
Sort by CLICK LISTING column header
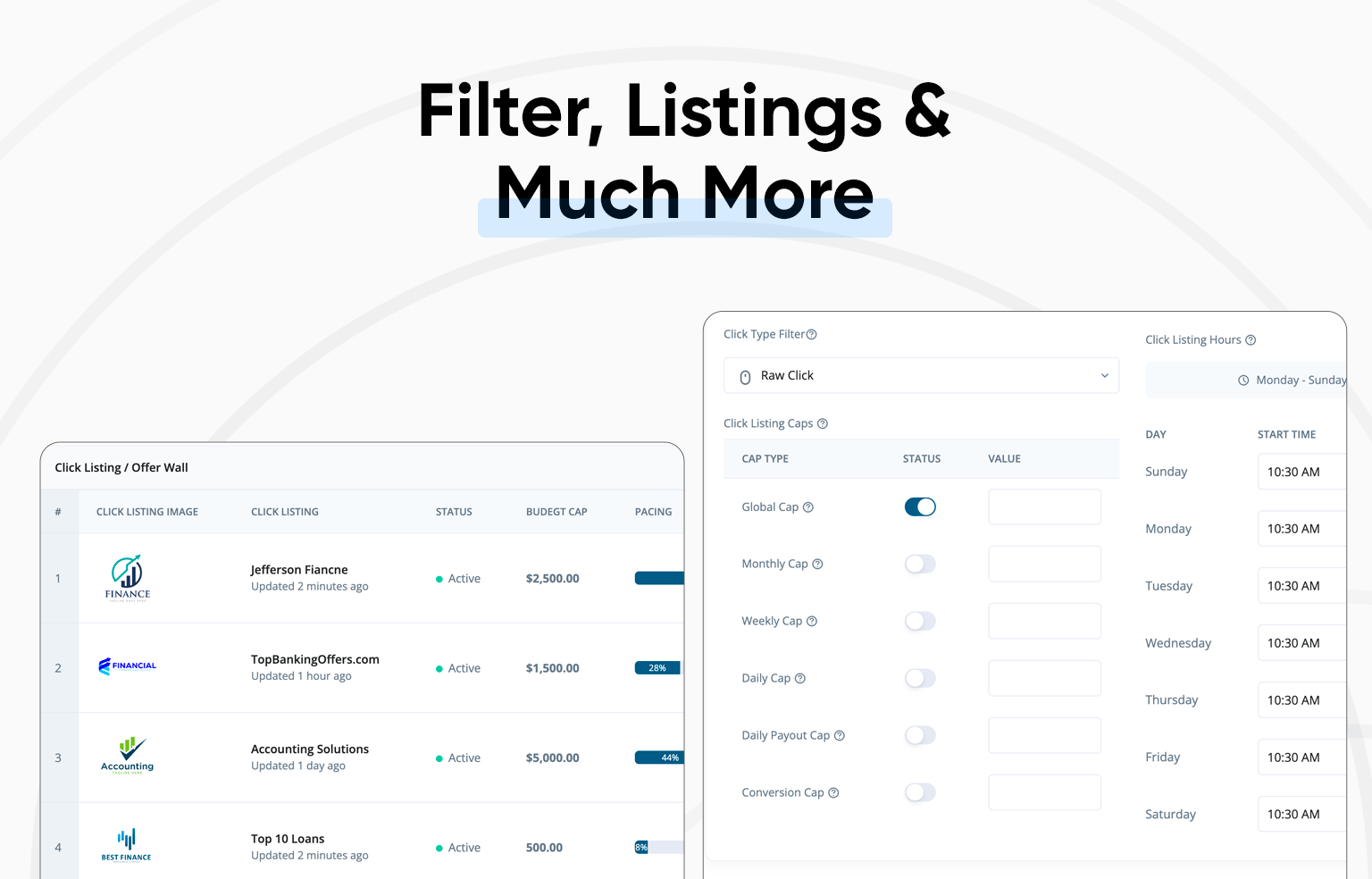click(285, 512)
